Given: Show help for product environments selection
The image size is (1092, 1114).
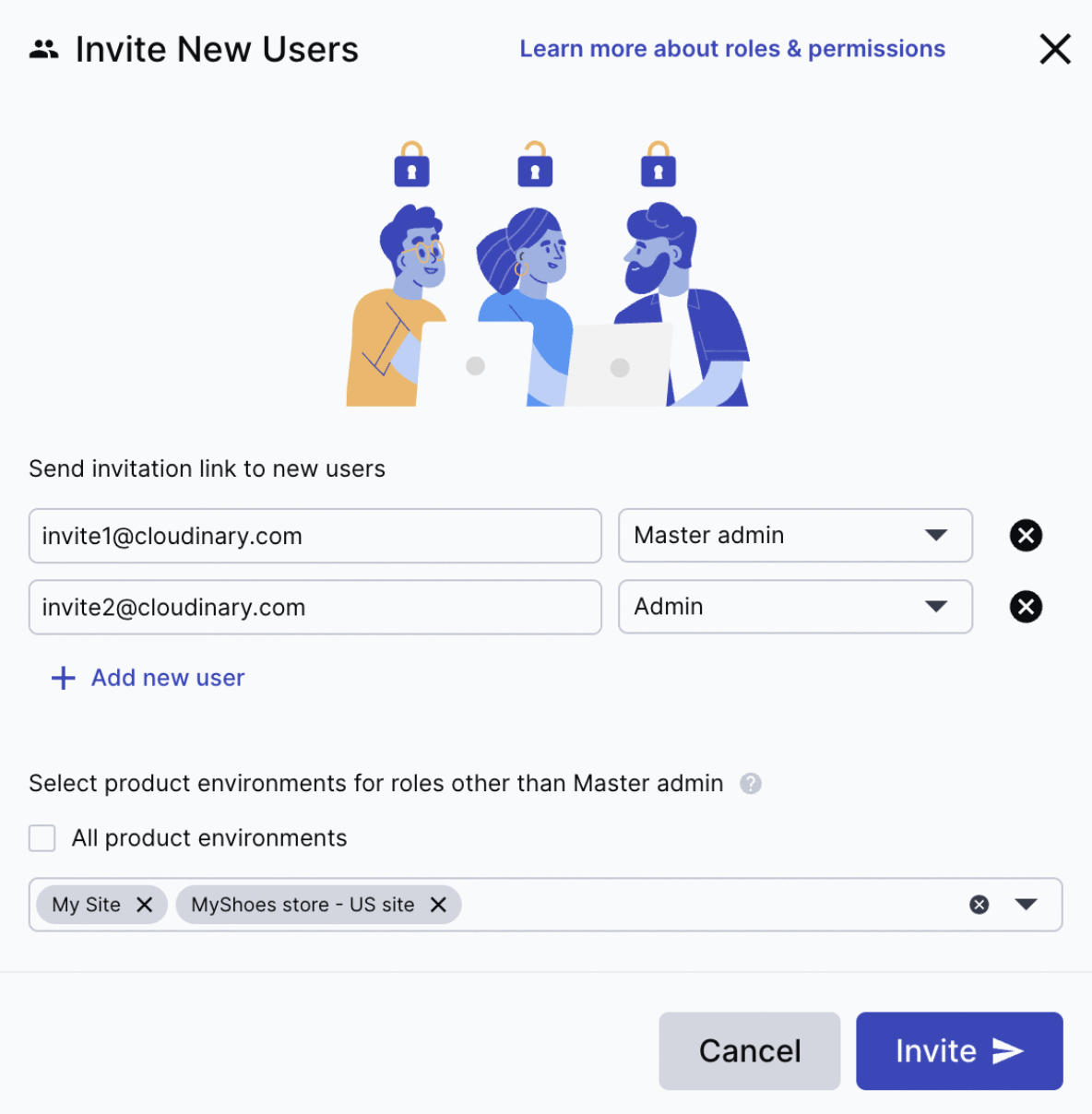Looking at the screenshot, I should pos(751,784).
